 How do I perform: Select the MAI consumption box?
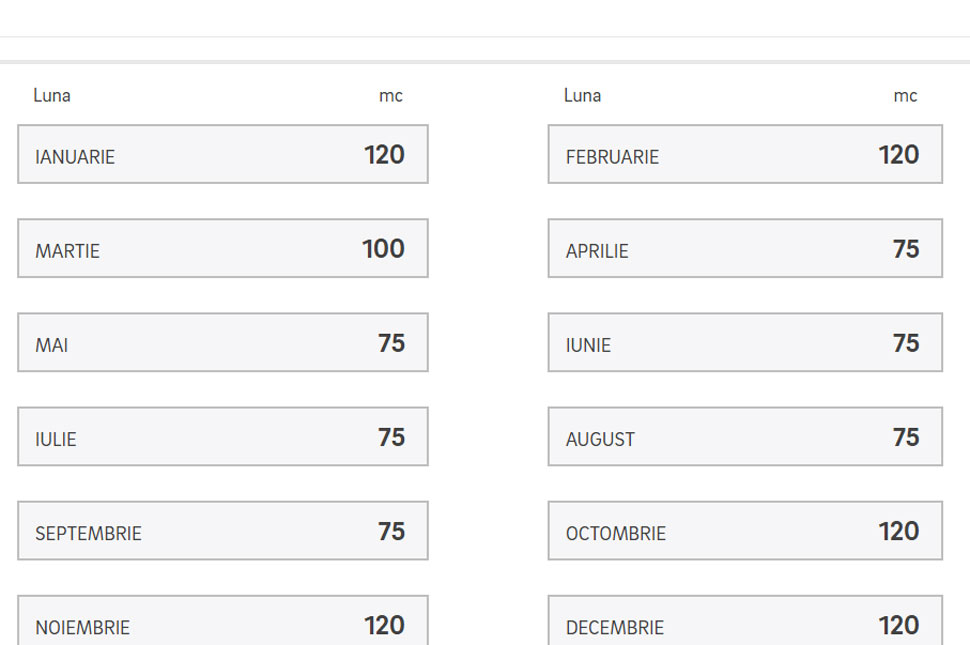[x=222, y=343]
